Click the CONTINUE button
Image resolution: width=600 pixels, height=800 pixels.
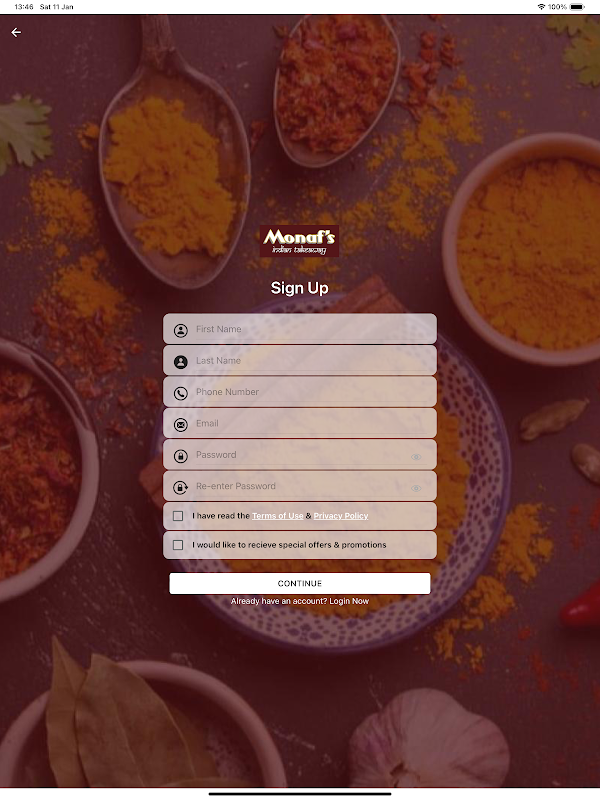(300, 583)
